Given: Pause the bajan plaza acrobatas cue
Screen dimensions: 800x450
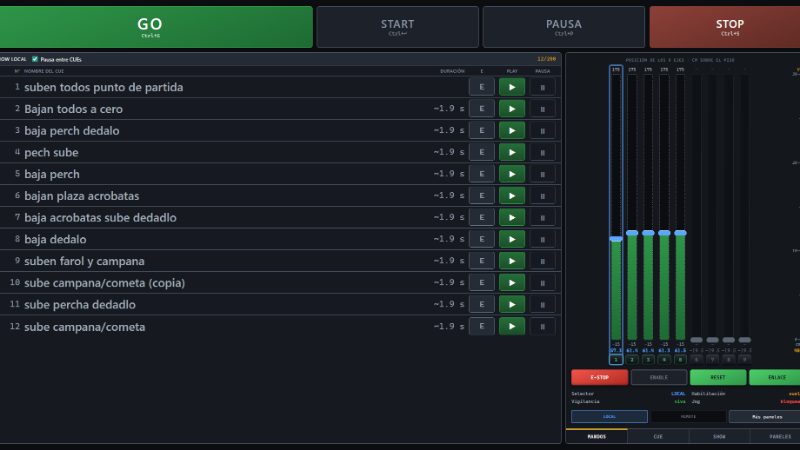Looking at the screenshot, I should coord(542,196).
